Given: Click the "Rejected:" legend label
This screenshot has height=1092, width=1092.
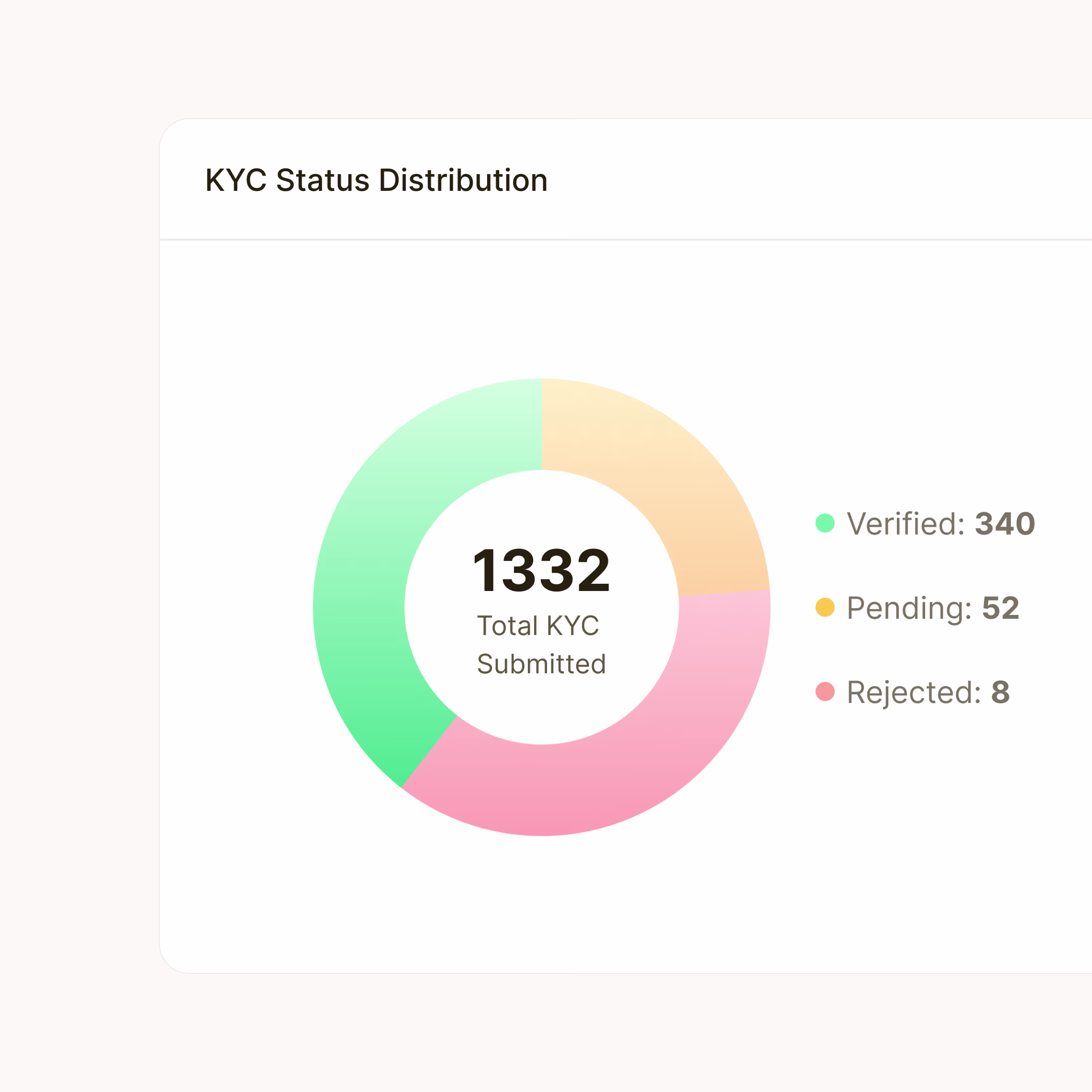Looking at the screenshot, I should 913,692.
